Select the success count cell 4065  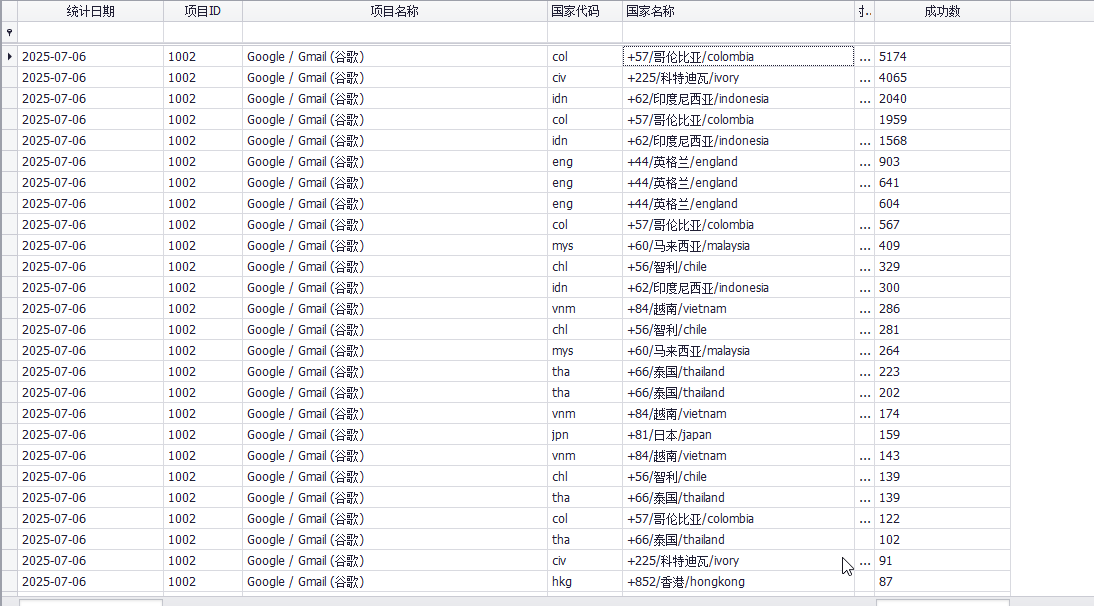pyautogui.click(x=943, y=77)
